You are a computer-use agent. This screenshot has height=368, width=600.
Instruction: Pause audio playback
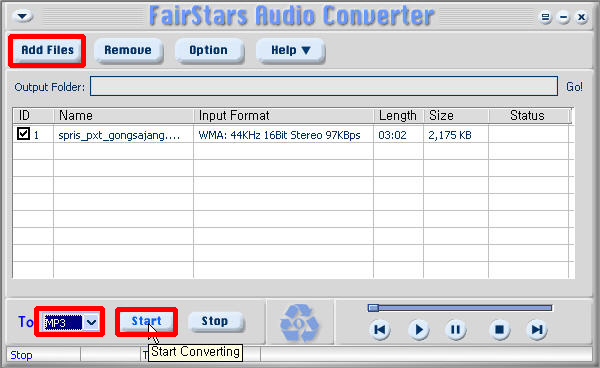tap(455, 329)
